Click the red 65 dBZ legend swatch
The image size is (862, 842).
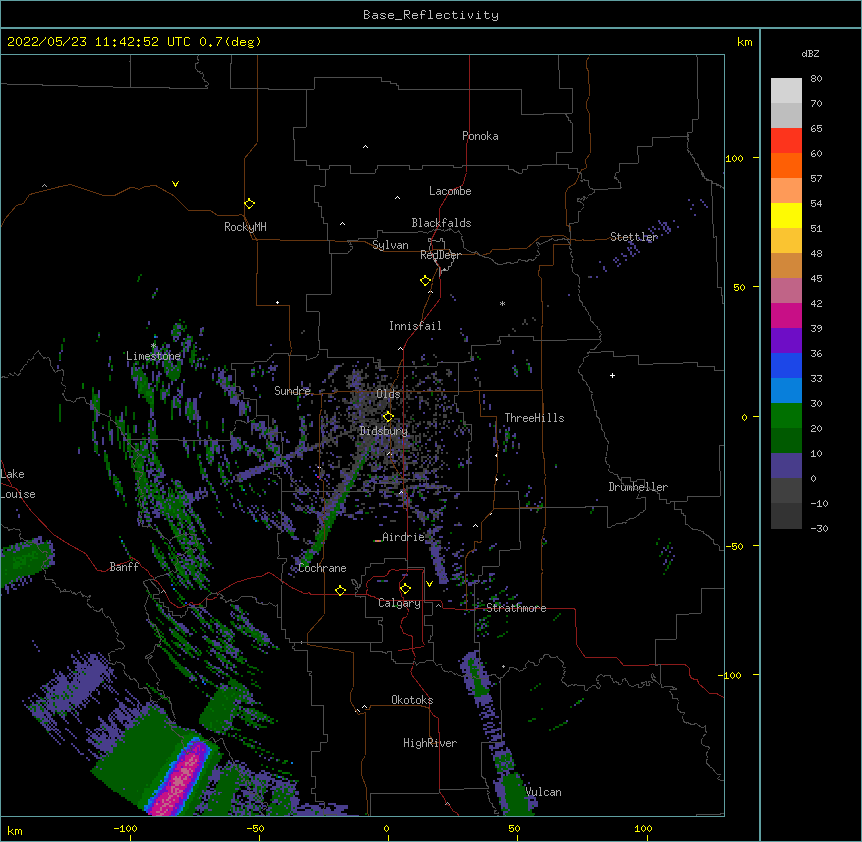(786, 141)
